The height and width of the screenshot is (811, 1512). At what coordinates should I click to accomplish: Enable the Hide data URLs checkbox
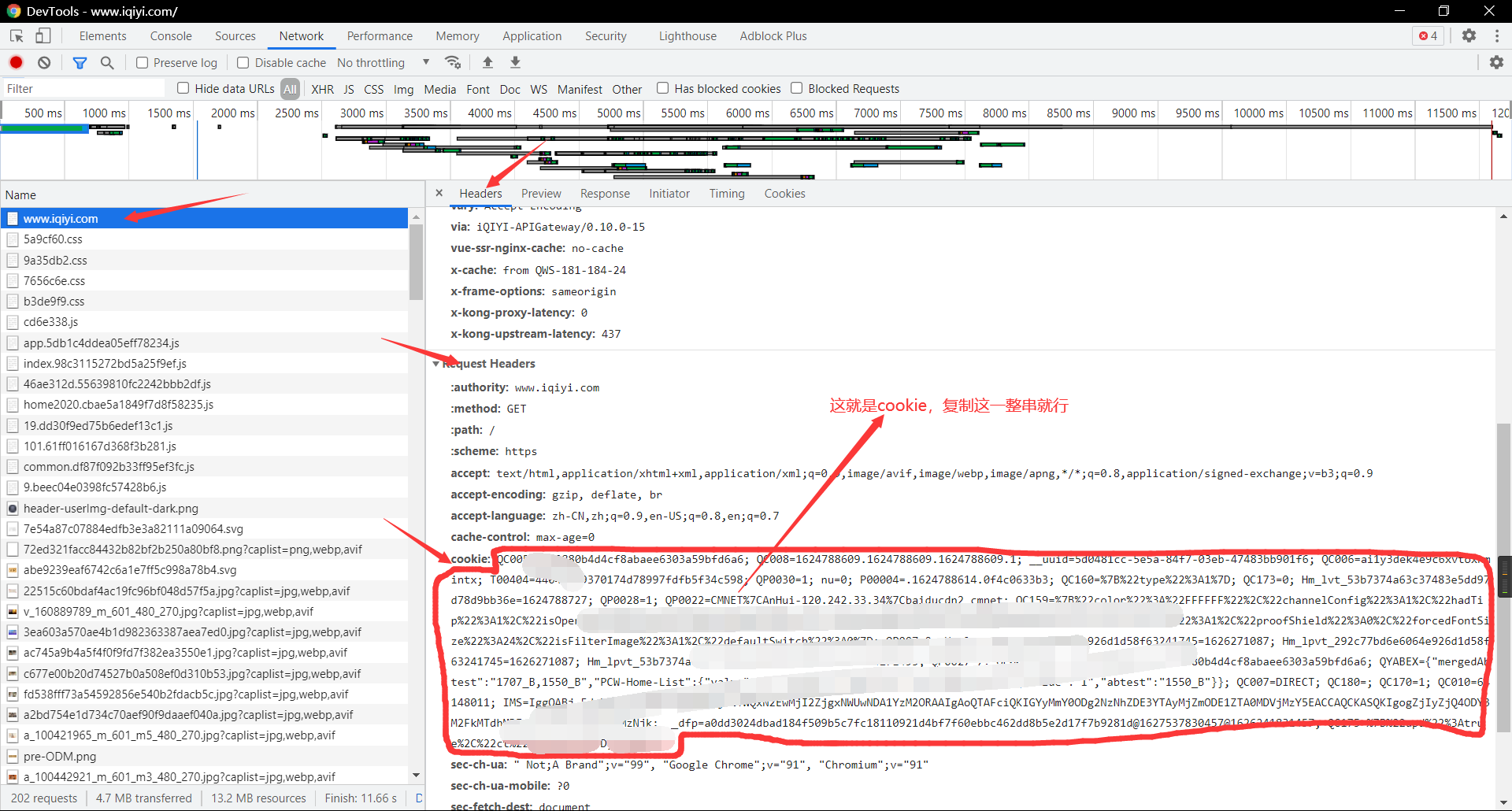pyautogui.click(x=183, y=88)
